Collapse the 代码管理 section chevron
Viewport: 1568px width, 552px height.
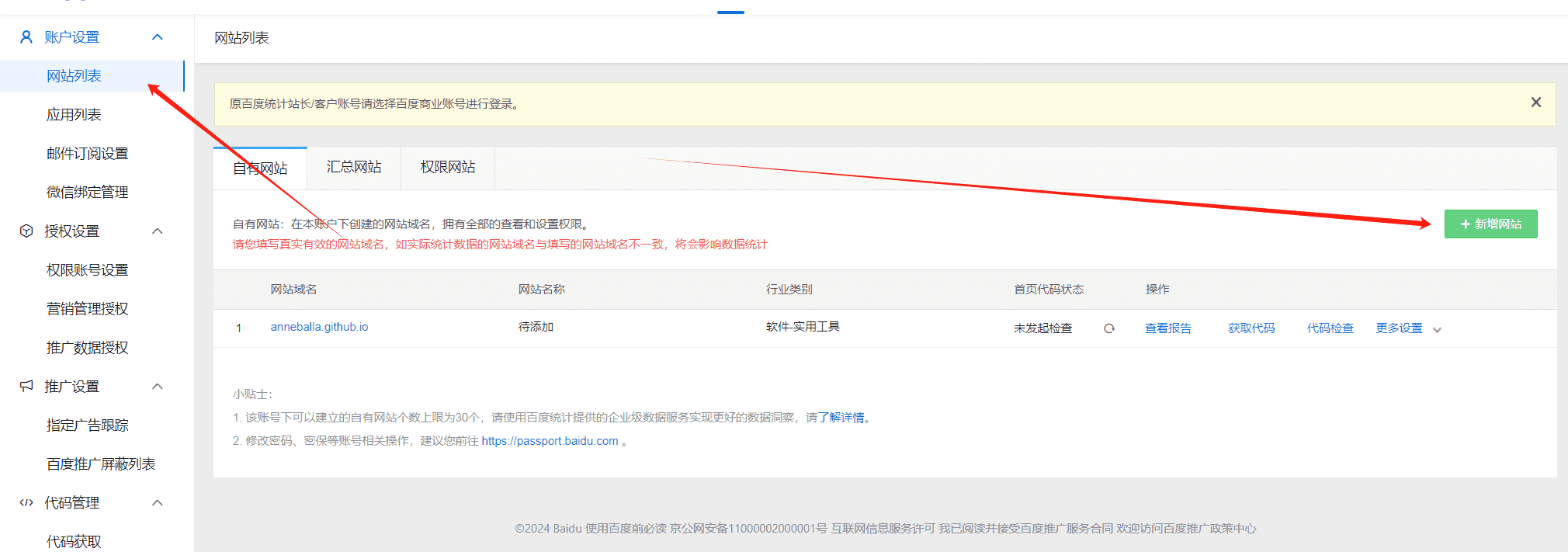coord(158,502)
